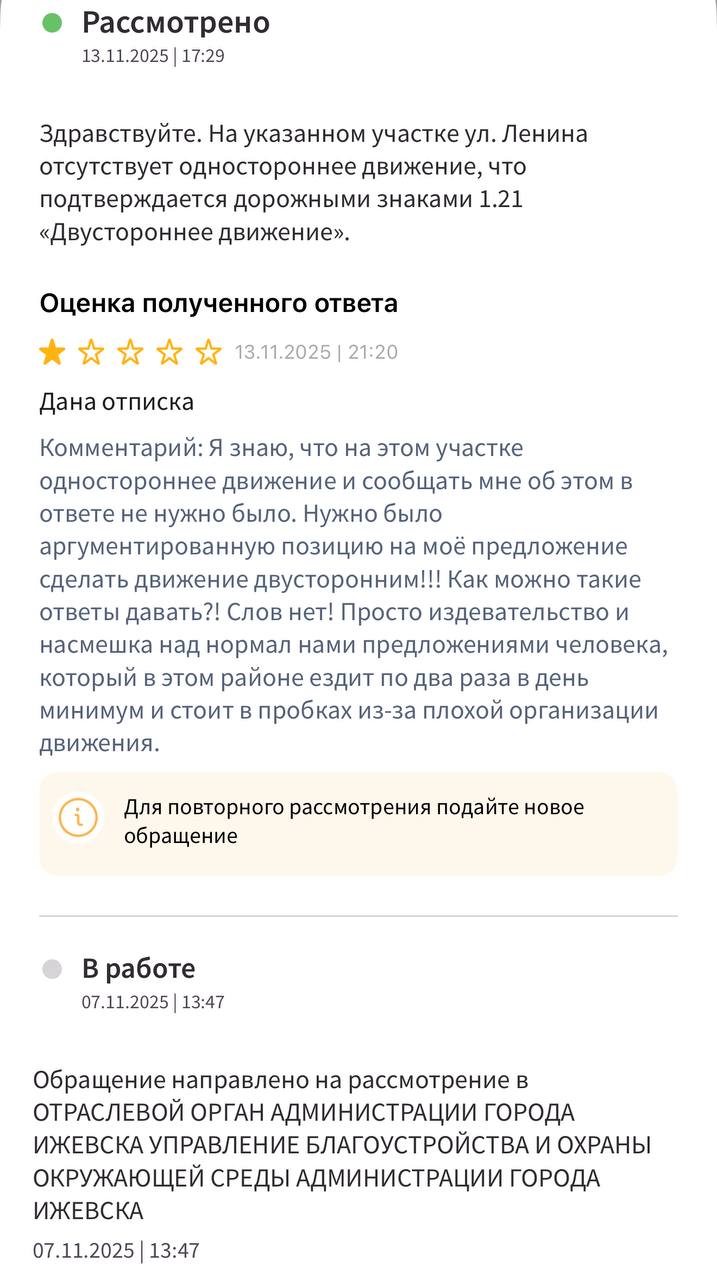Screen dimensions: 717x1280
Task: Select the Оценка полученного ответа heading
Action: (218, 303)
